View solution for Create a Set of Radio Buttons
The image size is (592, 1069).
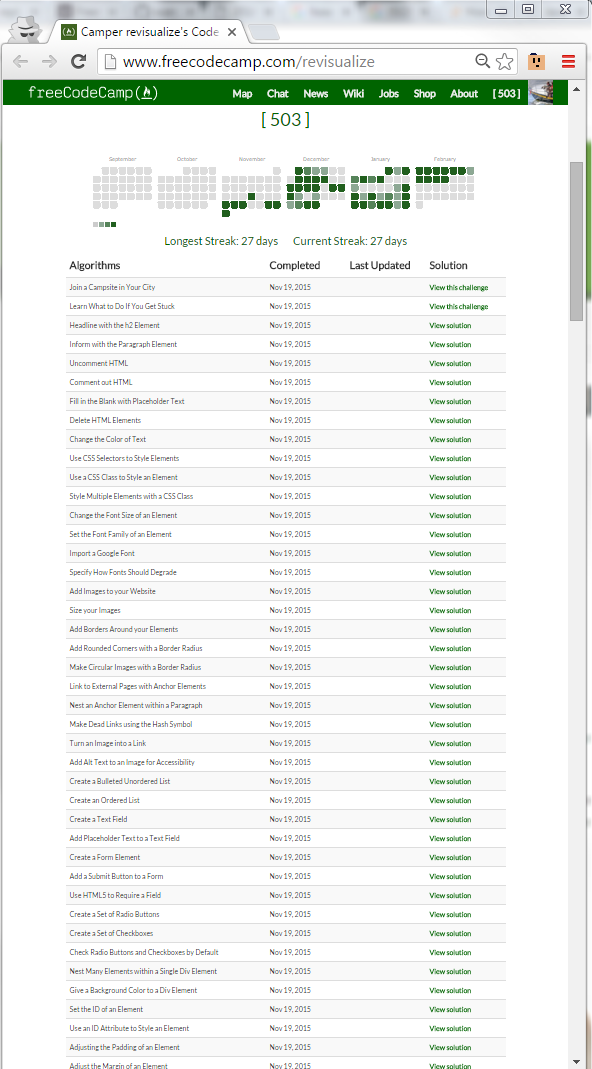pos(450,915)
